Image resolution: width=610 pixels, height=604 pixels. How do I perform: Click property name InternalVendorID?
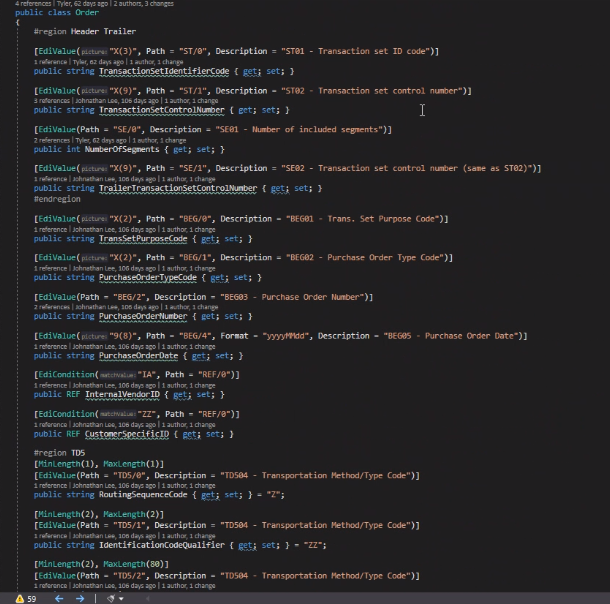[122, 395]
